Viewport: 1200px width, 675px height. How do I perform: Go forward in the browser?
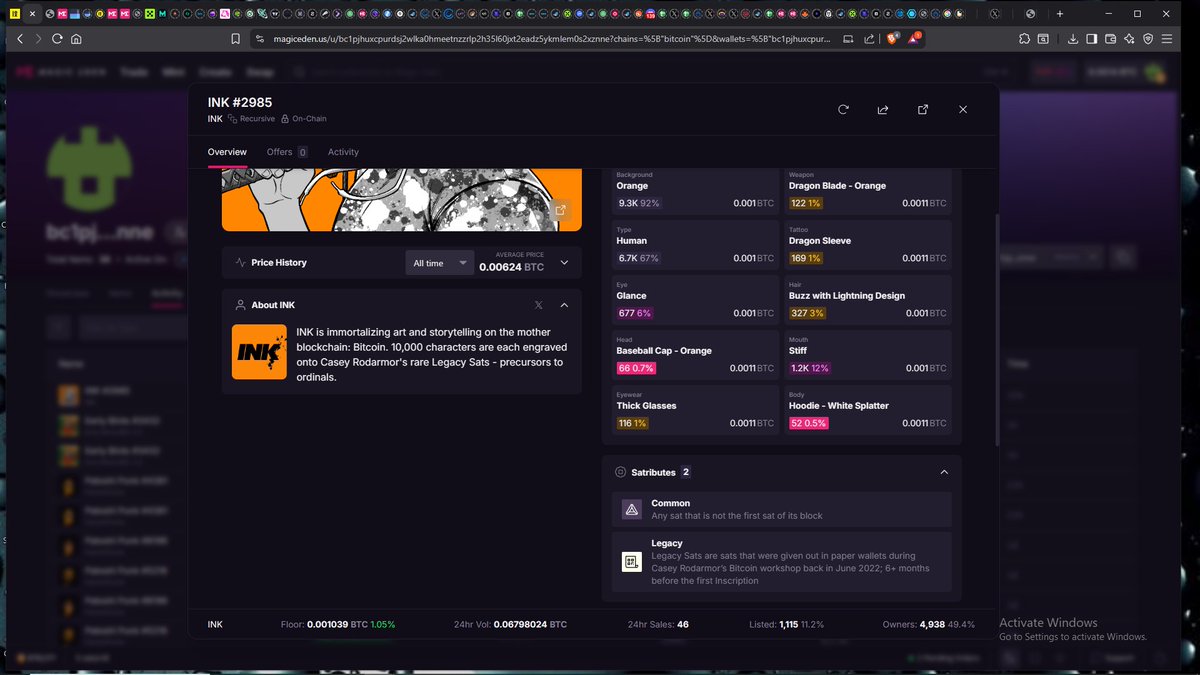(38, 39)
